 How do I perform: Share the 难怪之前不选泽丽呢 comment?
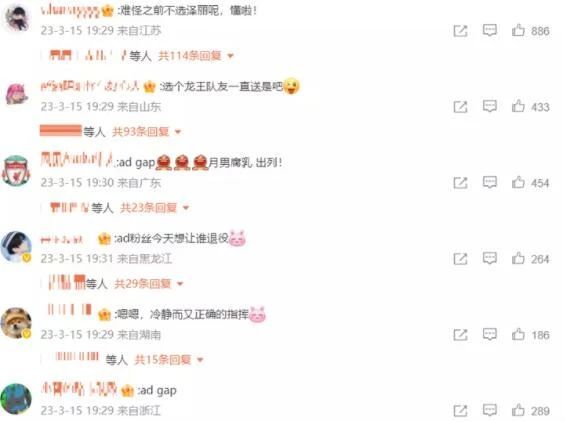point(460,31)
